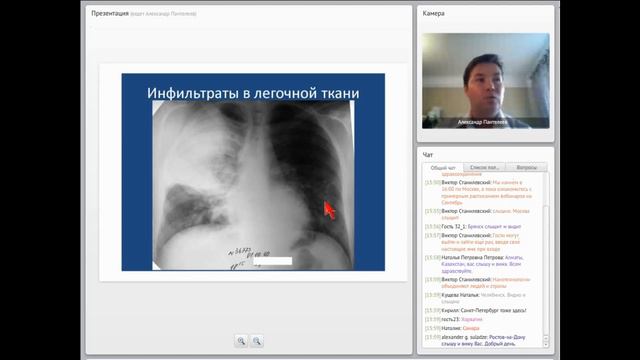Click the chest X-ray image on the slide

[x=253, y=185]
